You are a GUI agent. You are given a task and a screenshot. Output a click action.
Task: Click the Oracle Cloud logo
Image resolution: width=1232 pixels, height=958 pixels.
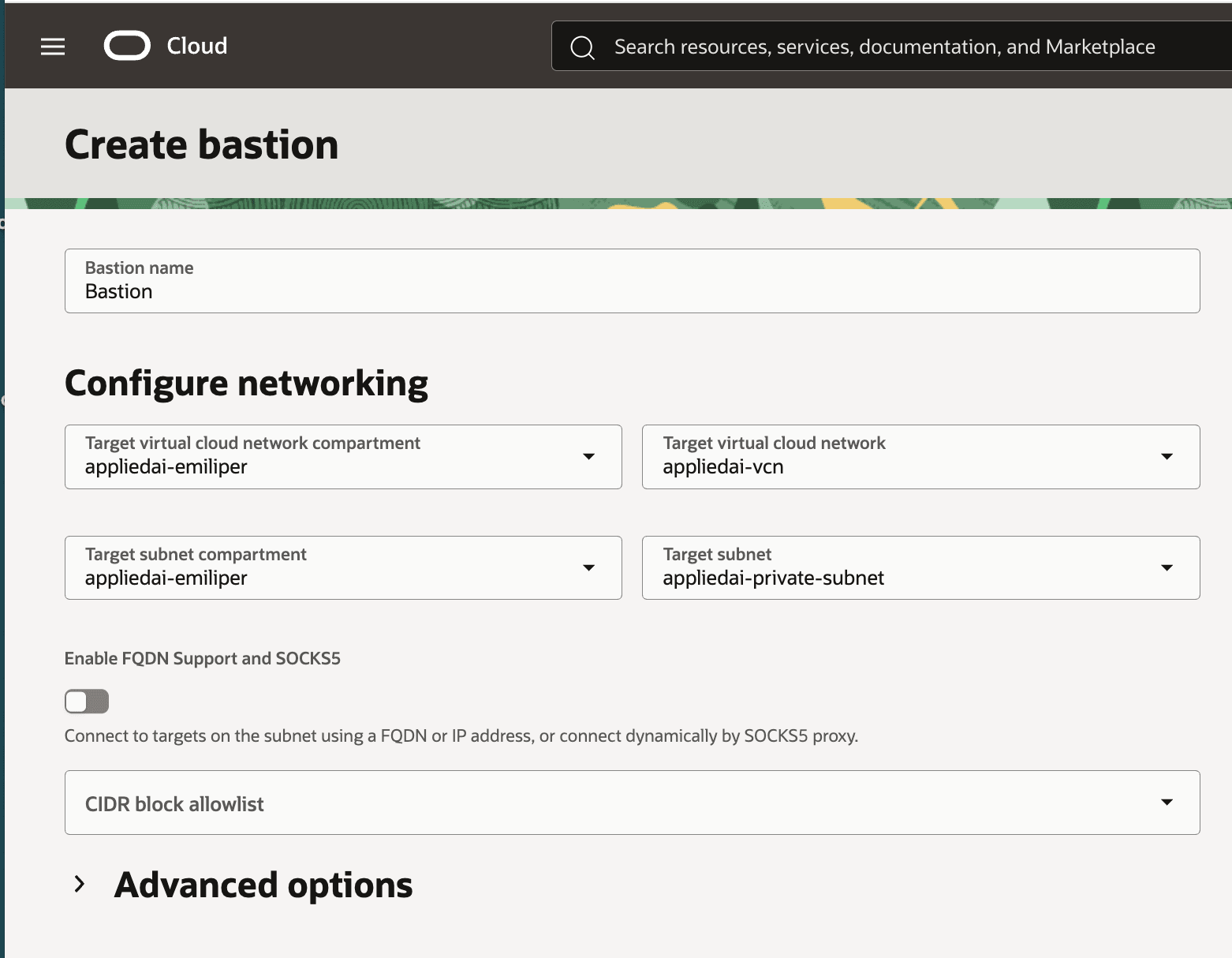[128, 46]
